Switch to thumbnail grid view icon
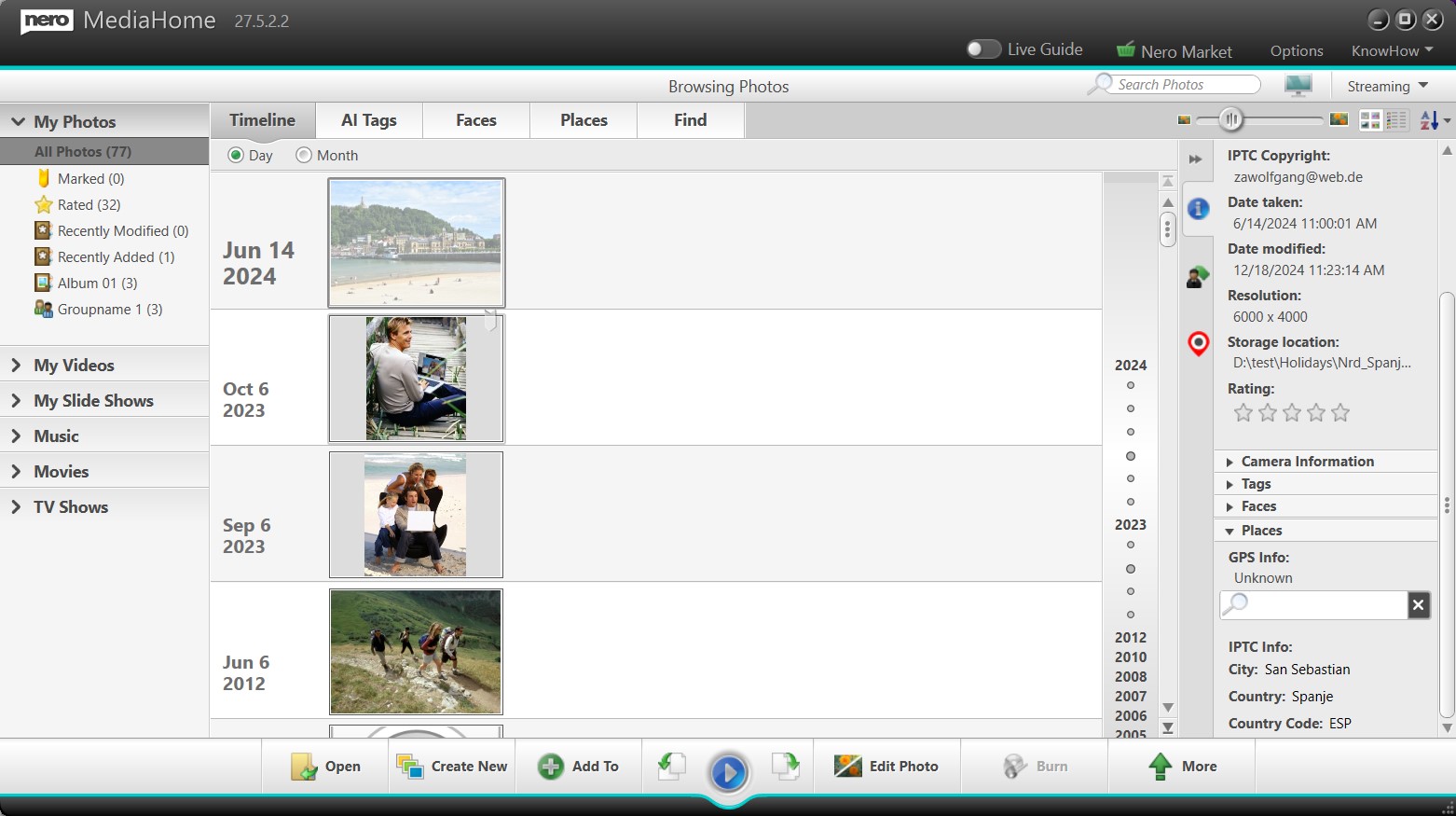 (1369, 120)
